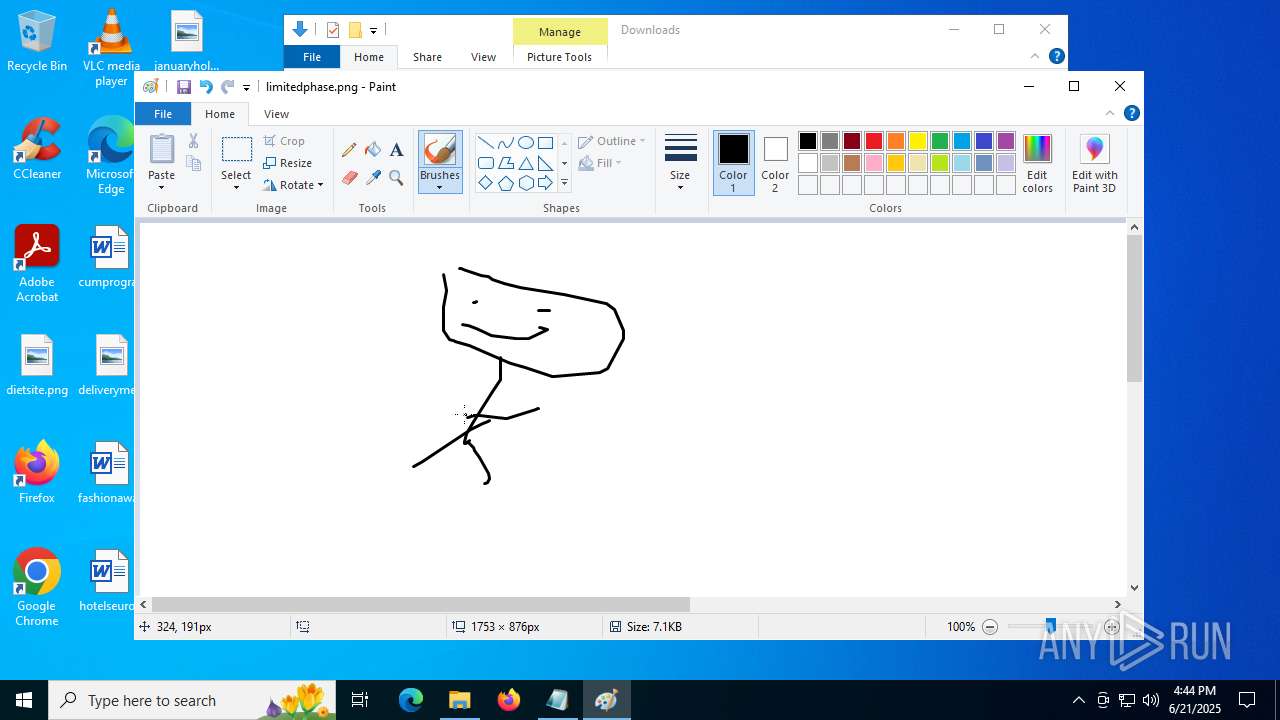This screenshot has height=720, width=1280.
Task: Open Paint Help question mark icon
Action: tap(1132, 113)
